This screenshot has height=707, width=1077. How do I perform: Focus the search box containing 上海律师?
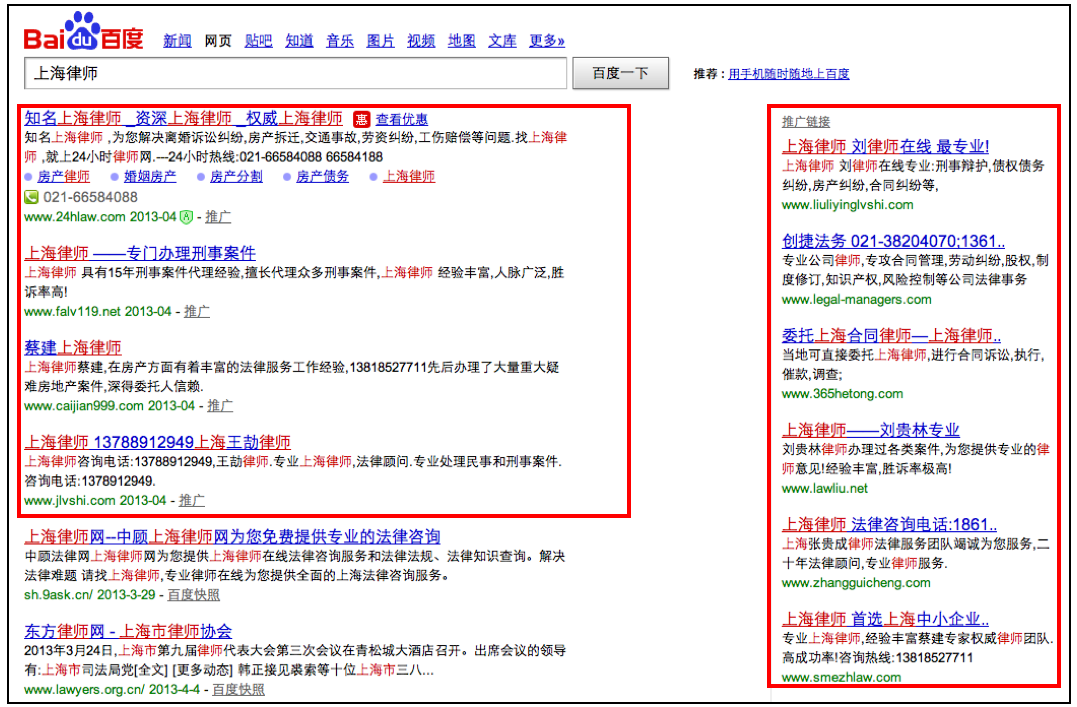(295, 73)
